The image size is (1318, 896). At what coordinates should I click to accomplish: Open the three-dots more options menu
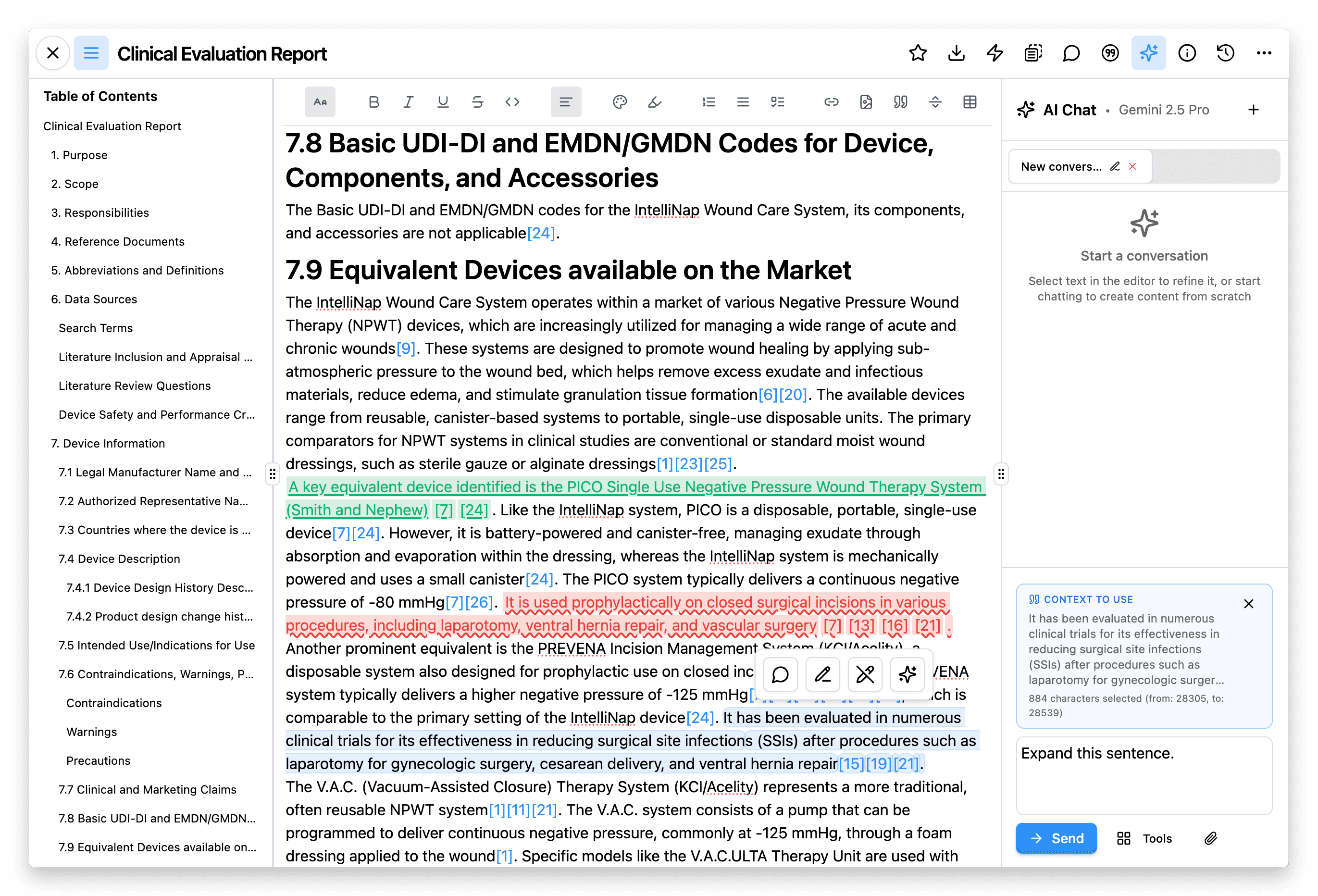(x=1264, y=53)
